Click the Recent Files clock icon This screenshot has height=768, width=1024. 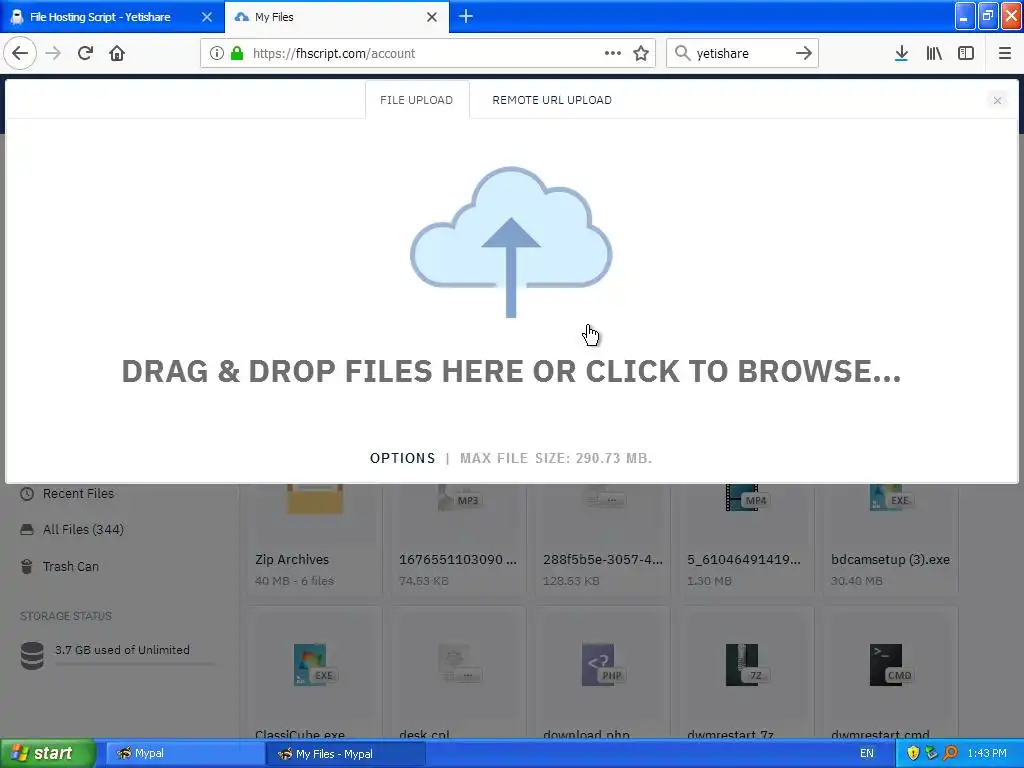click(x=27, y=494)
